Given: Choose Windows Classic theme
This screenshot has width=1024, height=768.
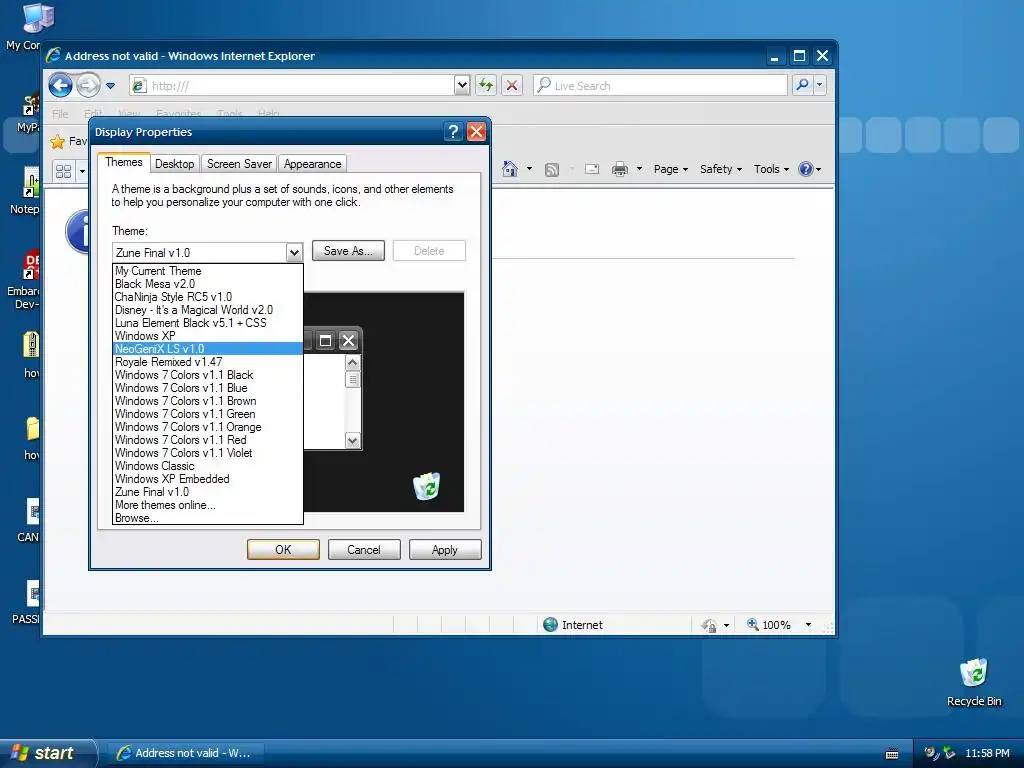Looking at the screenshot, I should [x=208, y=466].
